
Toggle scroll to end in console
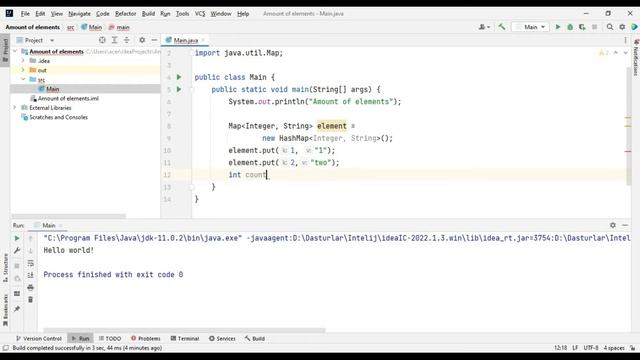point(31,276)
